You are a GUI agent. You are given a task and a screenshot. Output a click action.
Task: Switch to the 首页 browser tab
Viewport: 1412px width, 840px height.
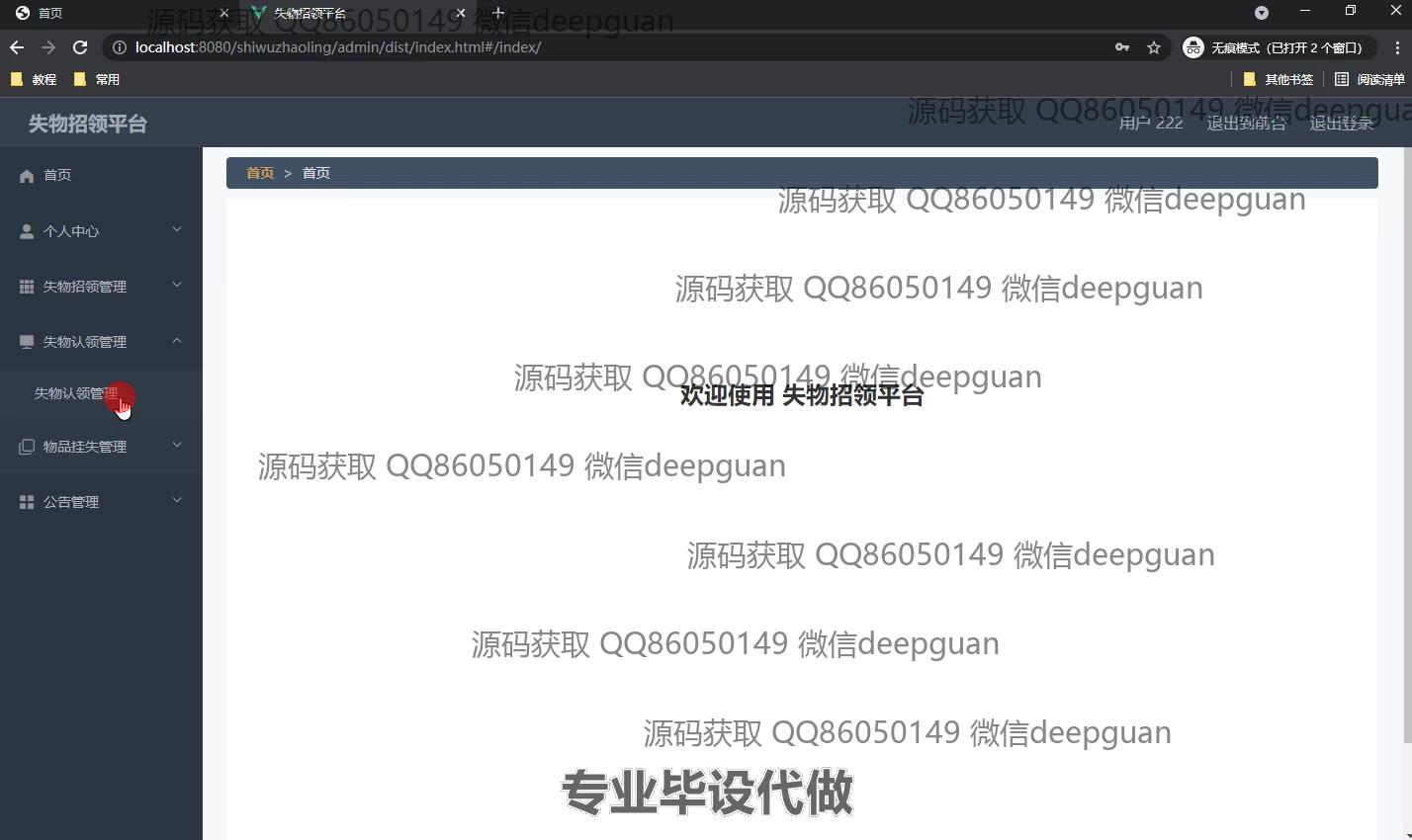(x=121, y=14)
